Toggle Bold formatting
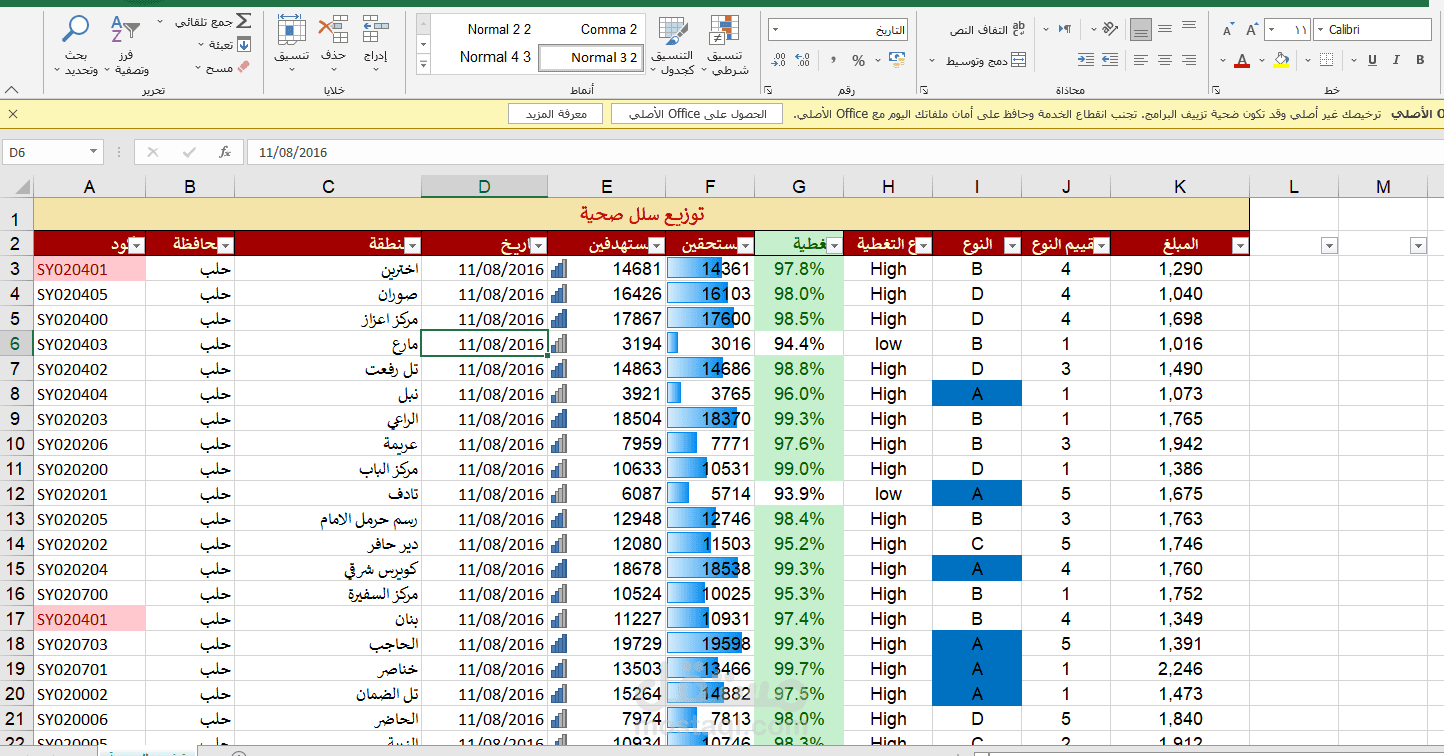This screenshot has height=756, width=1444. 1420,59
